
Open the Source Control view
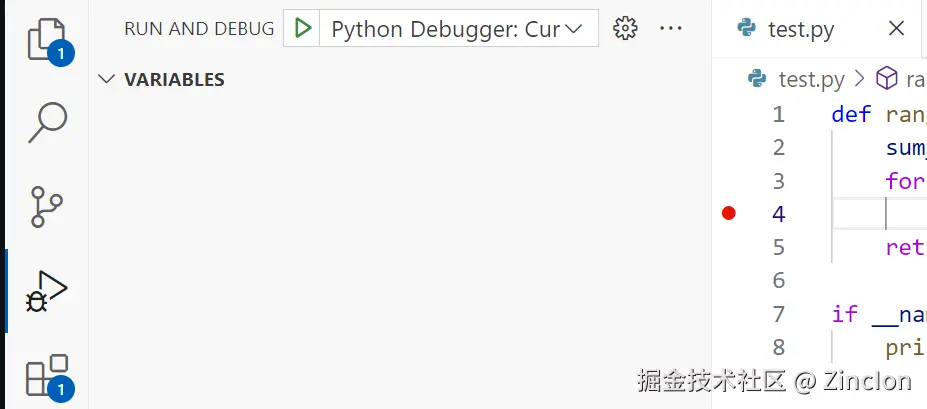coord(46,207)
